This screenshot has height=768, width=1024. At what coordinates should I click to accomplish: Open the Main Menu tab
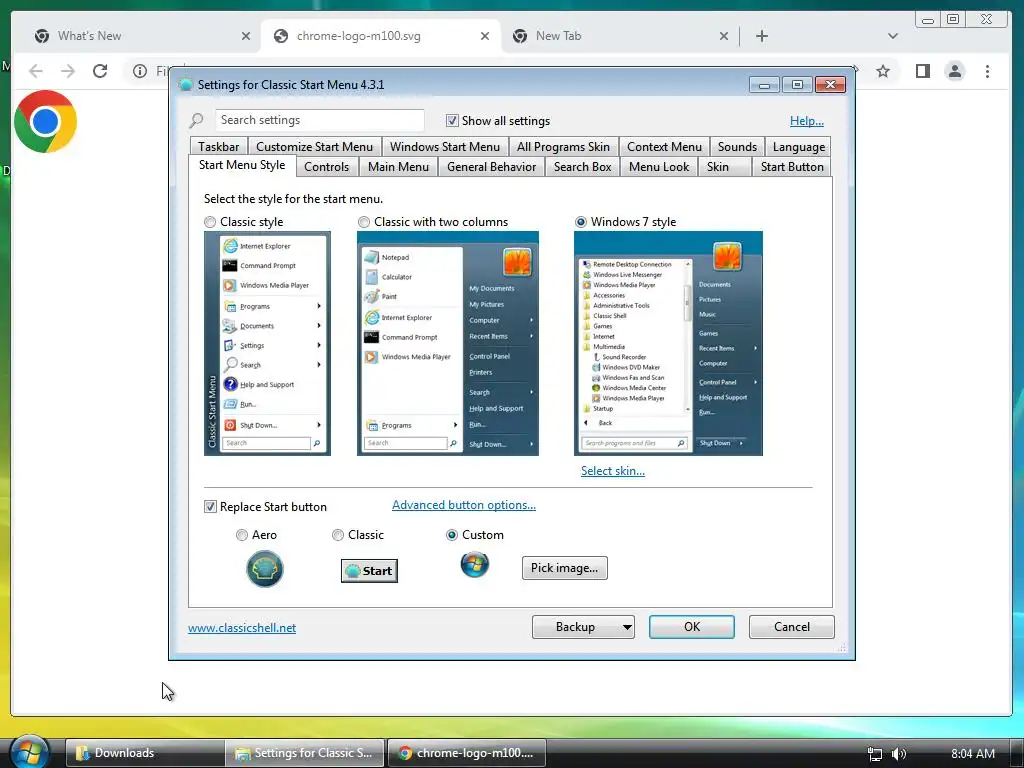(x=398, y=167)
